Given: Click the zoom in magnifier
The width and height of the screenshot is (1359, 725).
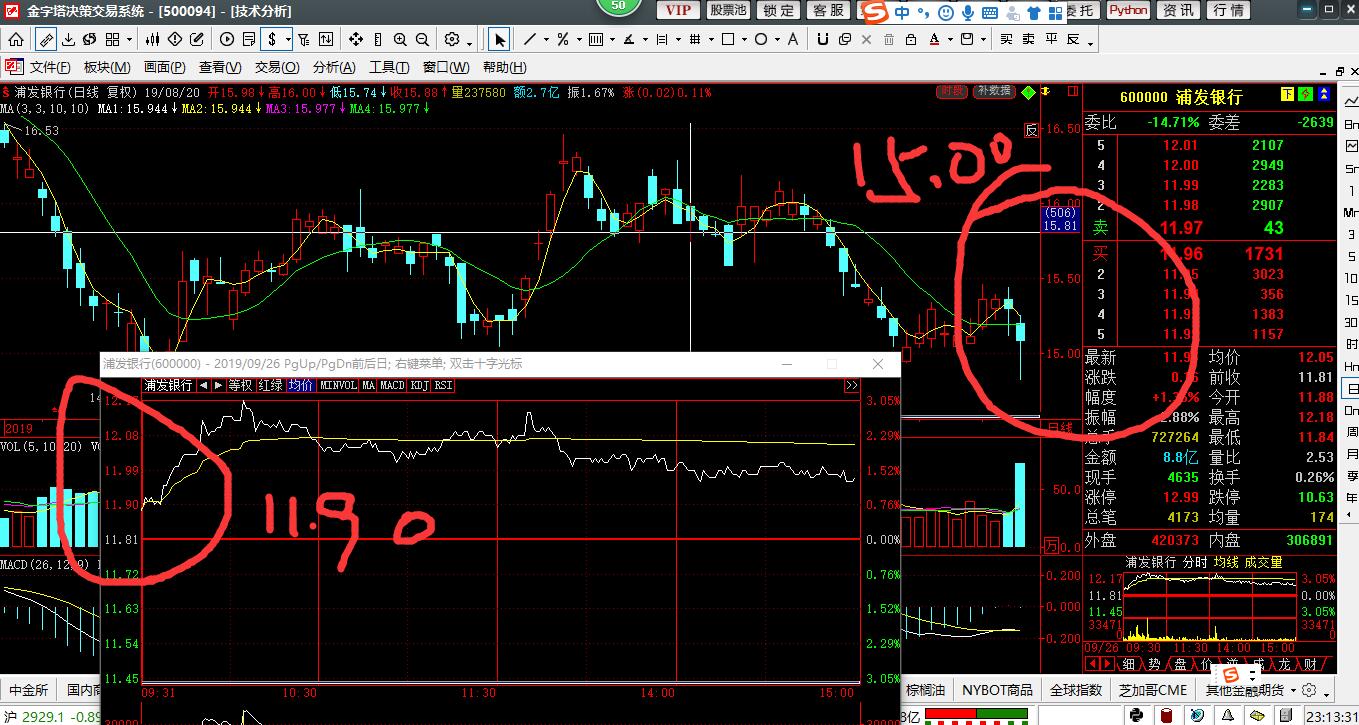Looking at the screenshot, I should point(400,39).
